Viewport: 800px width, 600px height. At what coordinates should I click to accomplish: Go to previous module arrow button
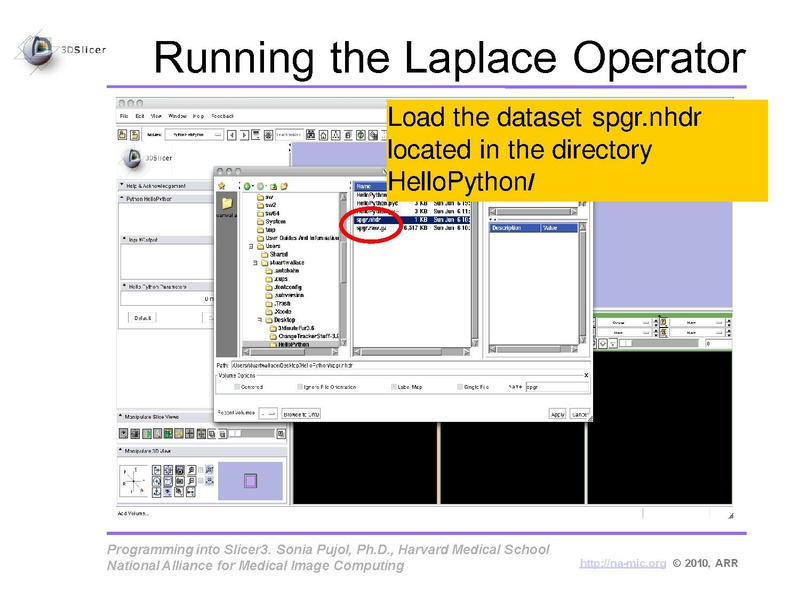(232, 135)
